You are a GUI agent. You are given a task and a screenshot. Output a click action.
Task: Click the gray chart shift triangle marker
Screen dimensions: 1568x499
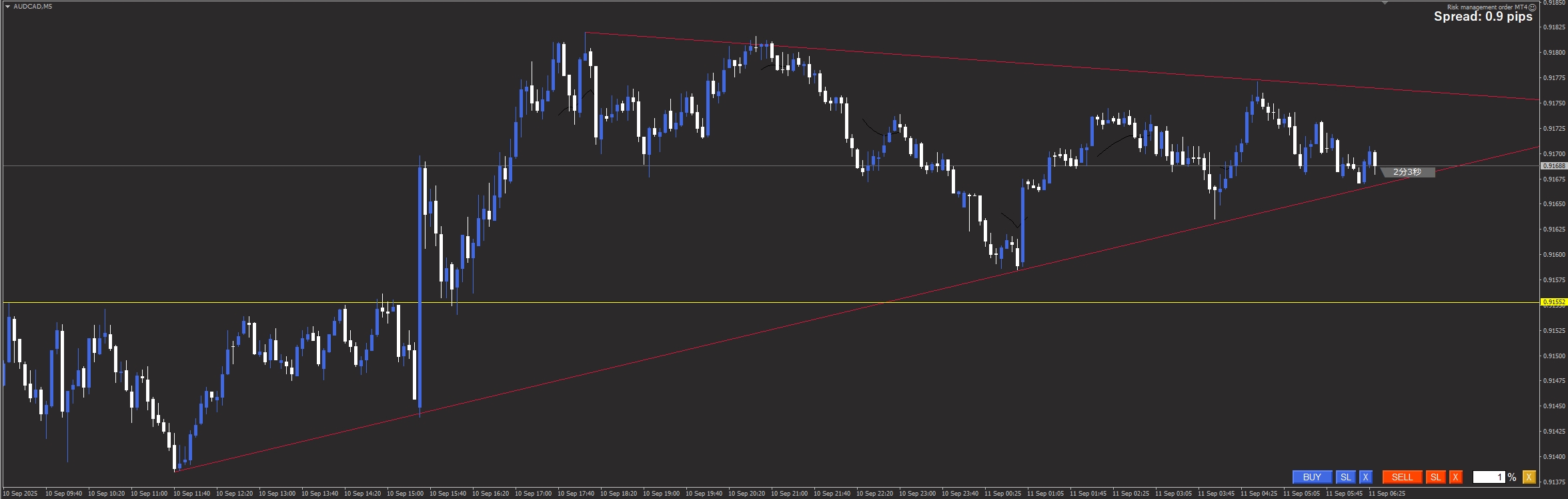coord(1385,3)
